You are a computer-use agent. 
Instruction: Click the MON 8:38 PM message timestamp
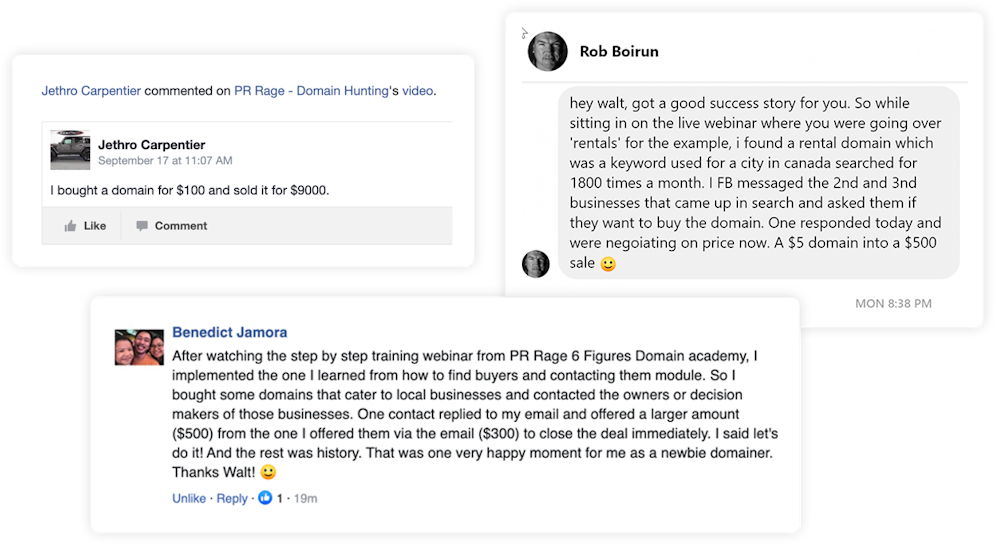(893, 303)
